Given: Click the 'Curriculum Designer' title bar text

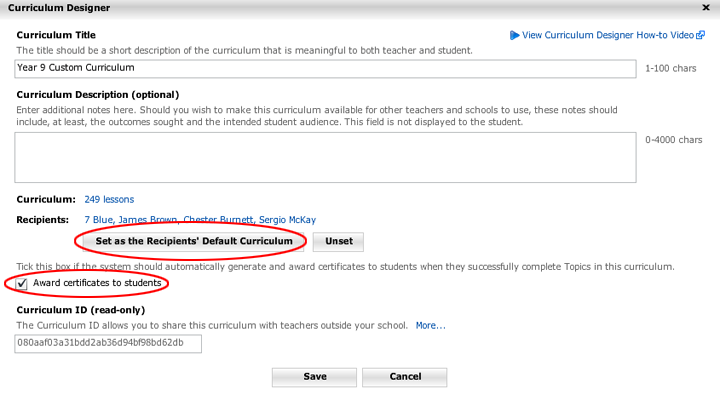Looking at the screenshot, I should click(x=59, y=8).
